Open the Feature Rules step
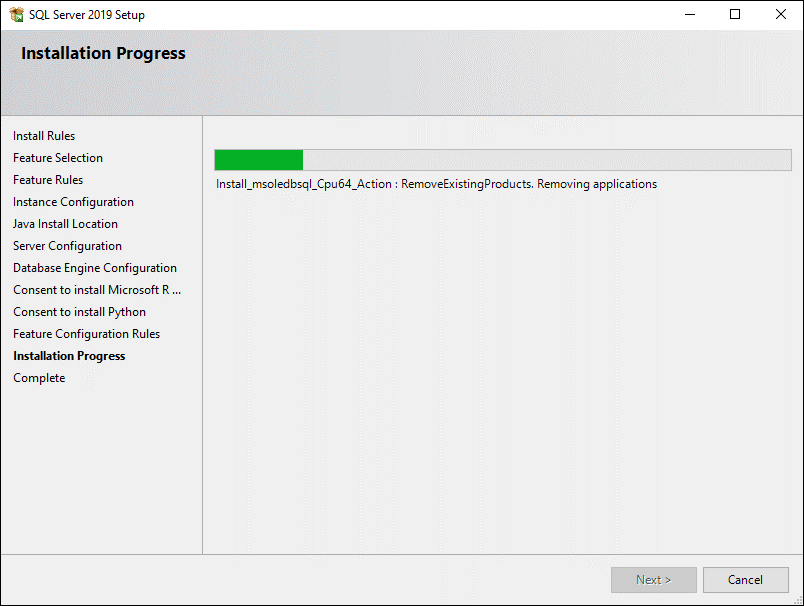Screen dimensions: 804x606 (48, 180)
